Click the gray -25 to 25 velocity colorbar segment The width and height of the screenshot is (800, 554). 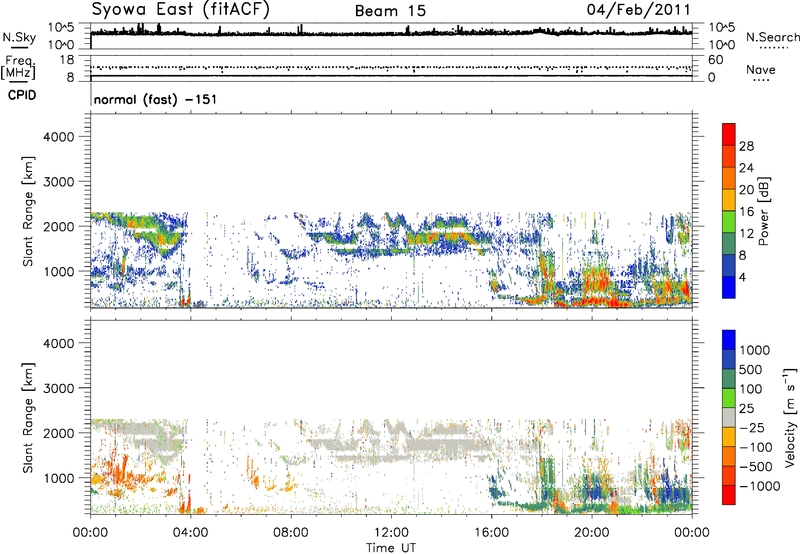729,417
